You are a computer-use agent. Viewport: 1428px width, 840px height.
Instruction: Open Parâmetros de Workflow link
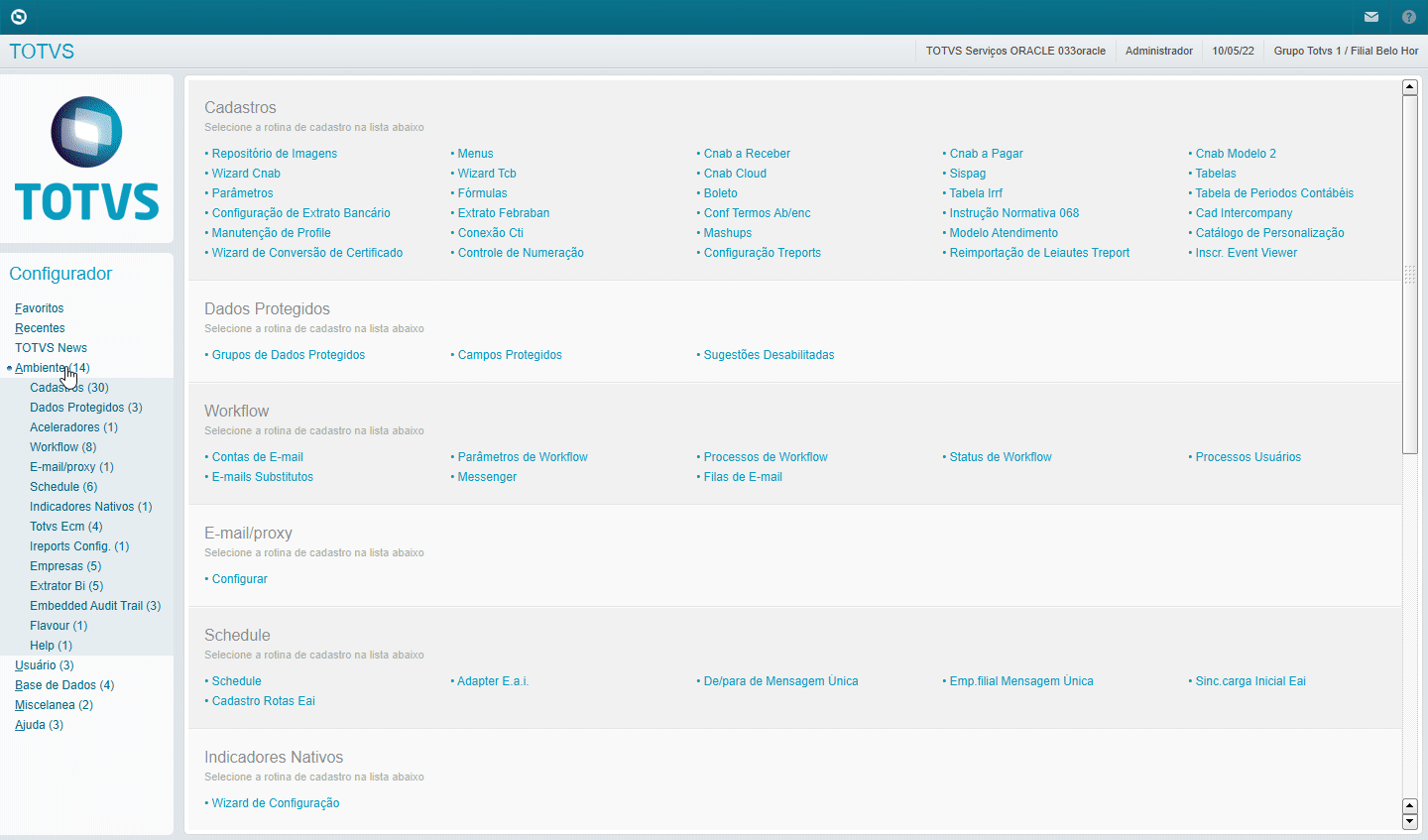523,457
